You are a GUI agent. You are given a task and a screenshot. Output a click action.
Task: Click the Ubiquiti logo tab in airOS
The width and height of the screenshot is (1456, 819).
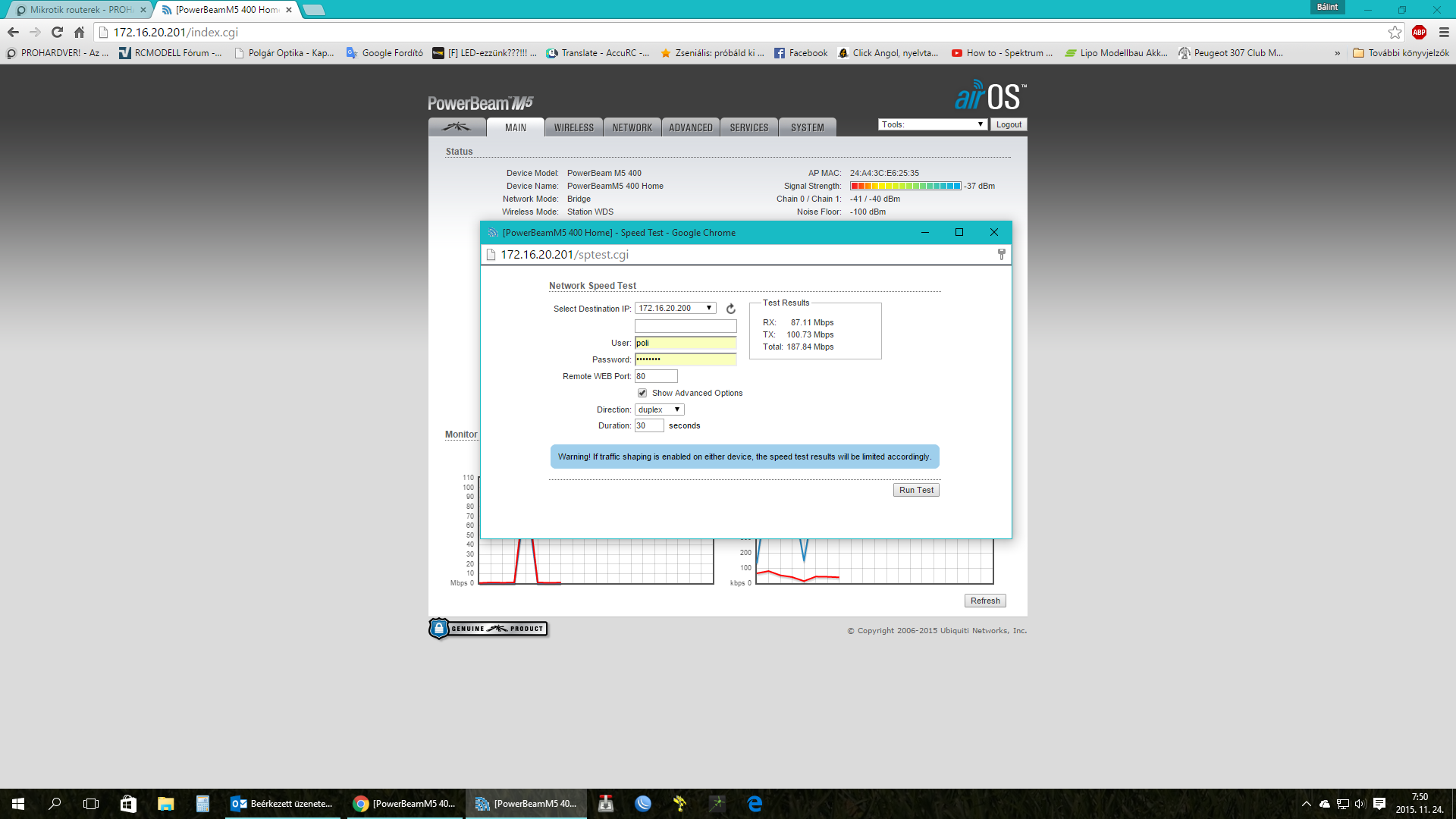(x=457, y=127)
